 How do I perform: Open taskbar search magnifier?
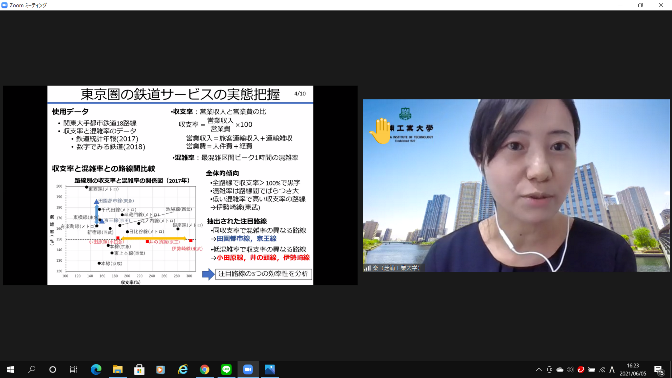(x=31, y=369)
